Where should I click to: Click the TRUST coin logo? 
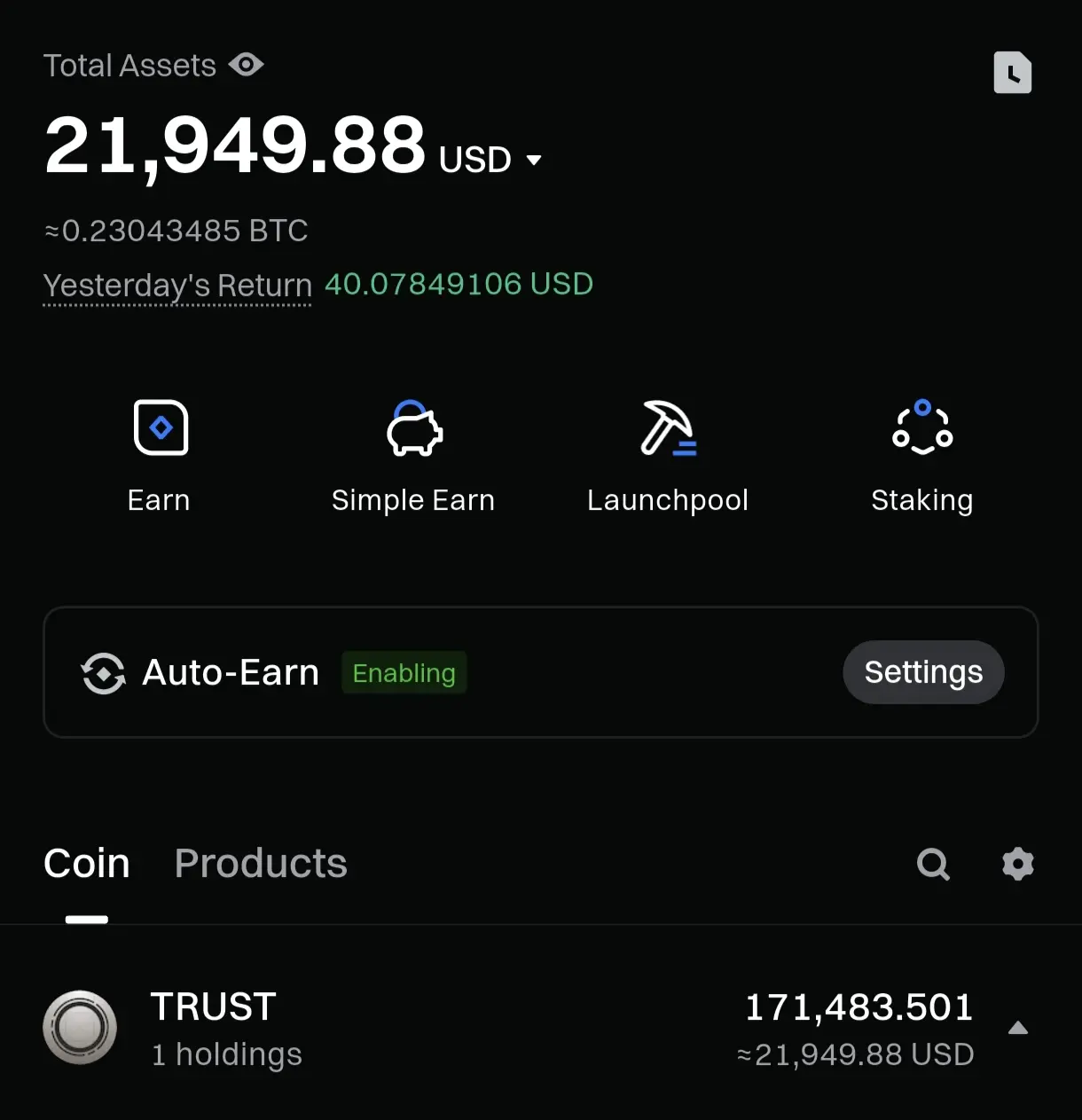(80, 1028)
